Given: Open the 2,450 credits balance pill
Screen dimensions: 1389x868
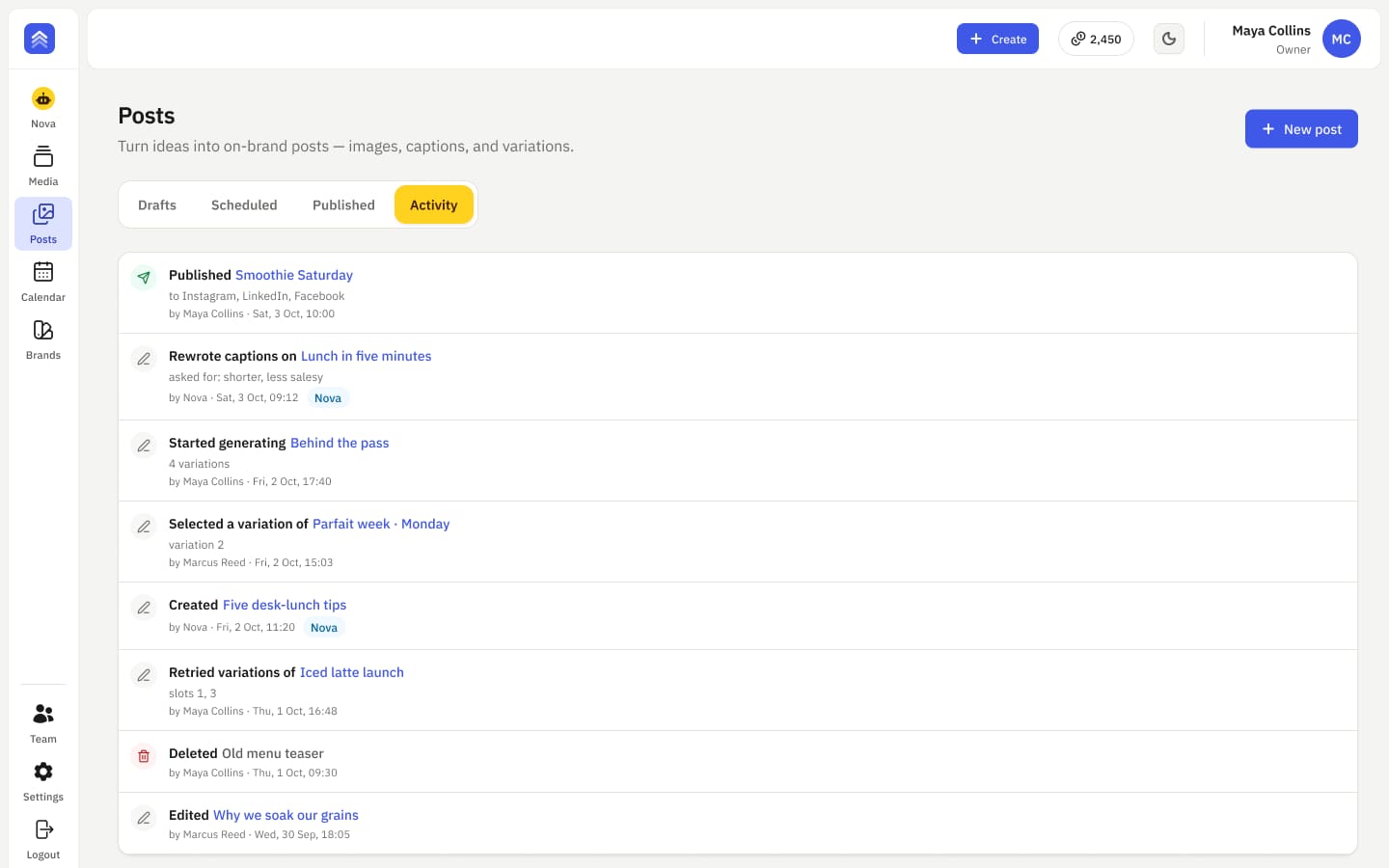Looking at the screenshot, I should pyautogui.click(x=1096, y=39).
